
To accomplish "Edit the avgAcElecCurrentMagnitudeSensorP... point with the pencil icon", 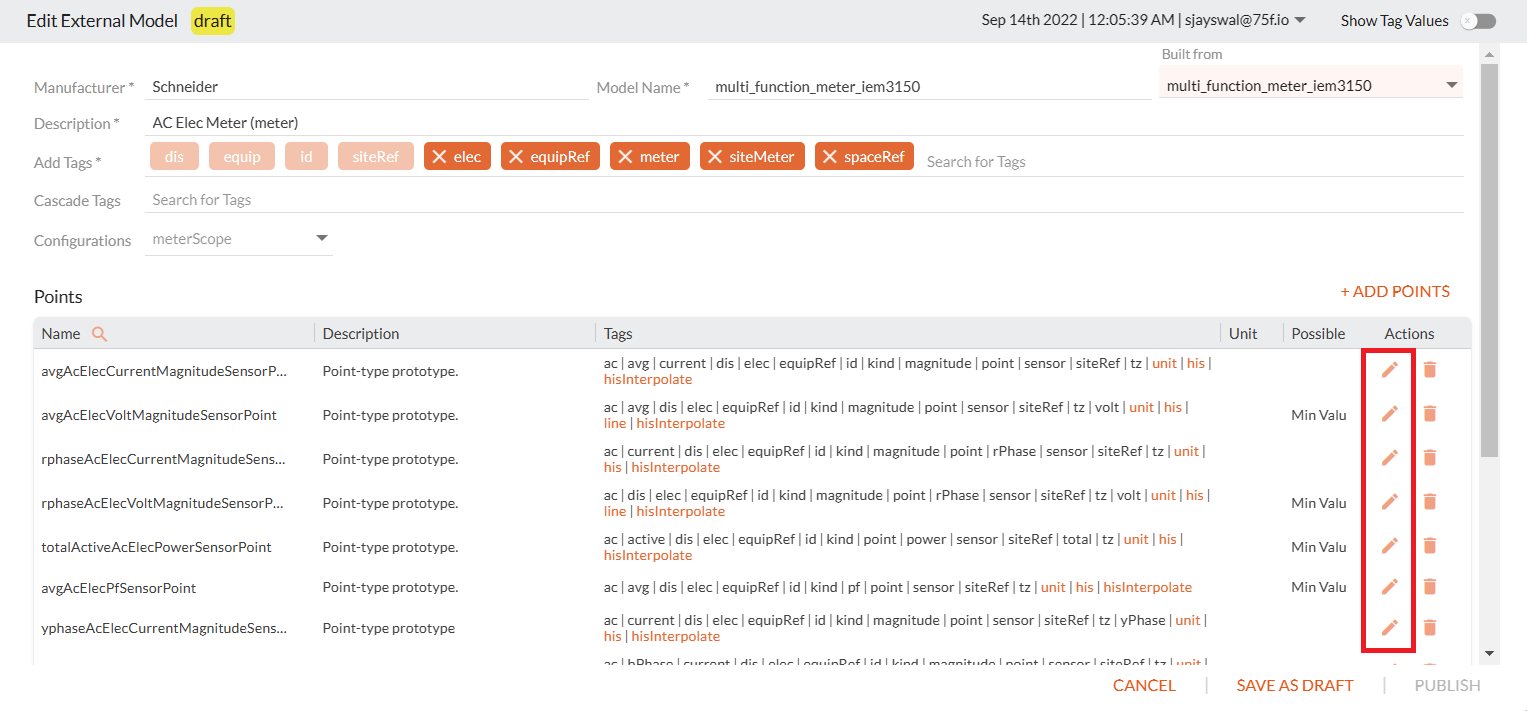I will (x=1389, y=370).
